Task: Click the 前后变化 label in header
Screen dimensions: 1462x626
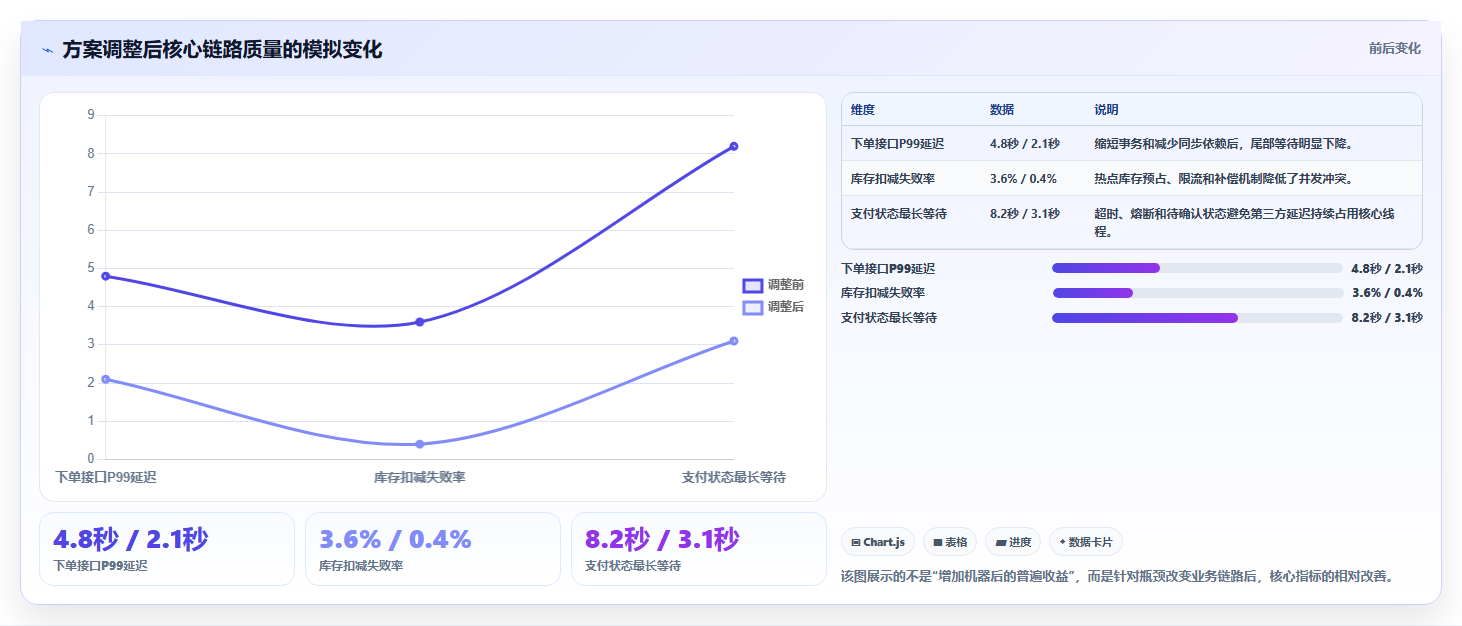Action: (x=1395, y=49)
